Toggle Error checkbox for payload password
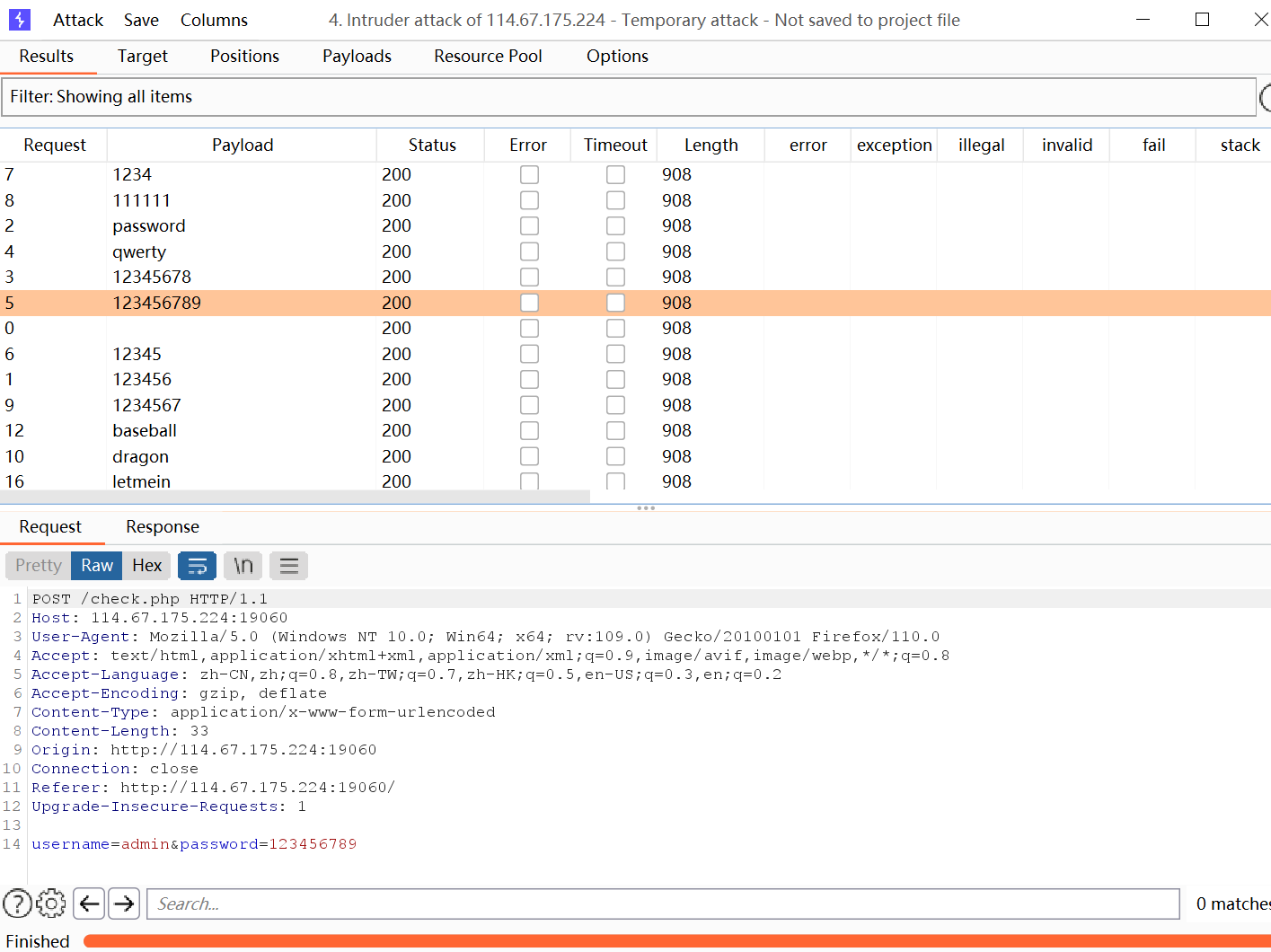1271x952 pixels. tap(529, 225)
